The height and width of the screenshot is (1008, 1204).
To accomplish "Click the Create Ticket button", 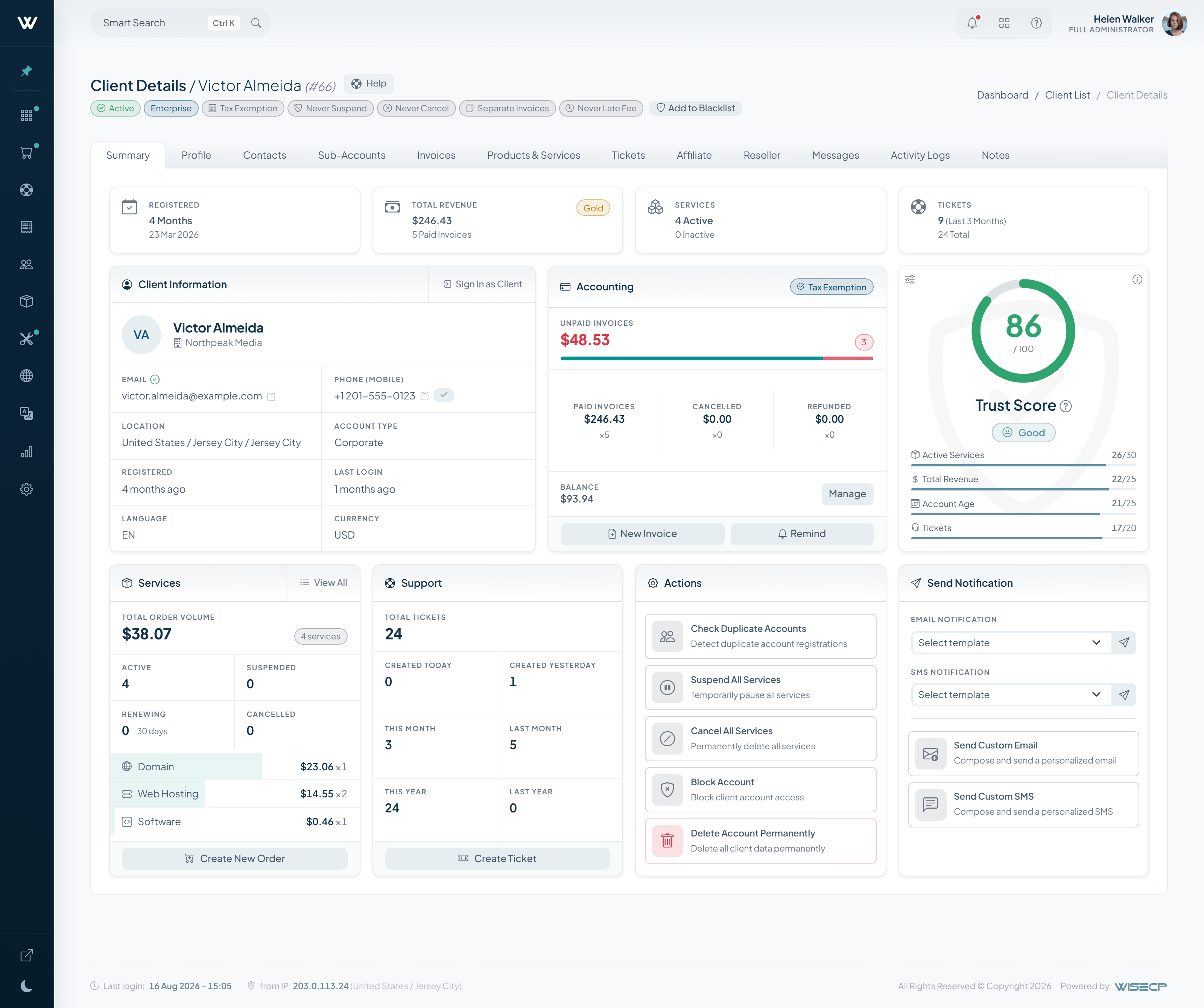I will (498, 858).
